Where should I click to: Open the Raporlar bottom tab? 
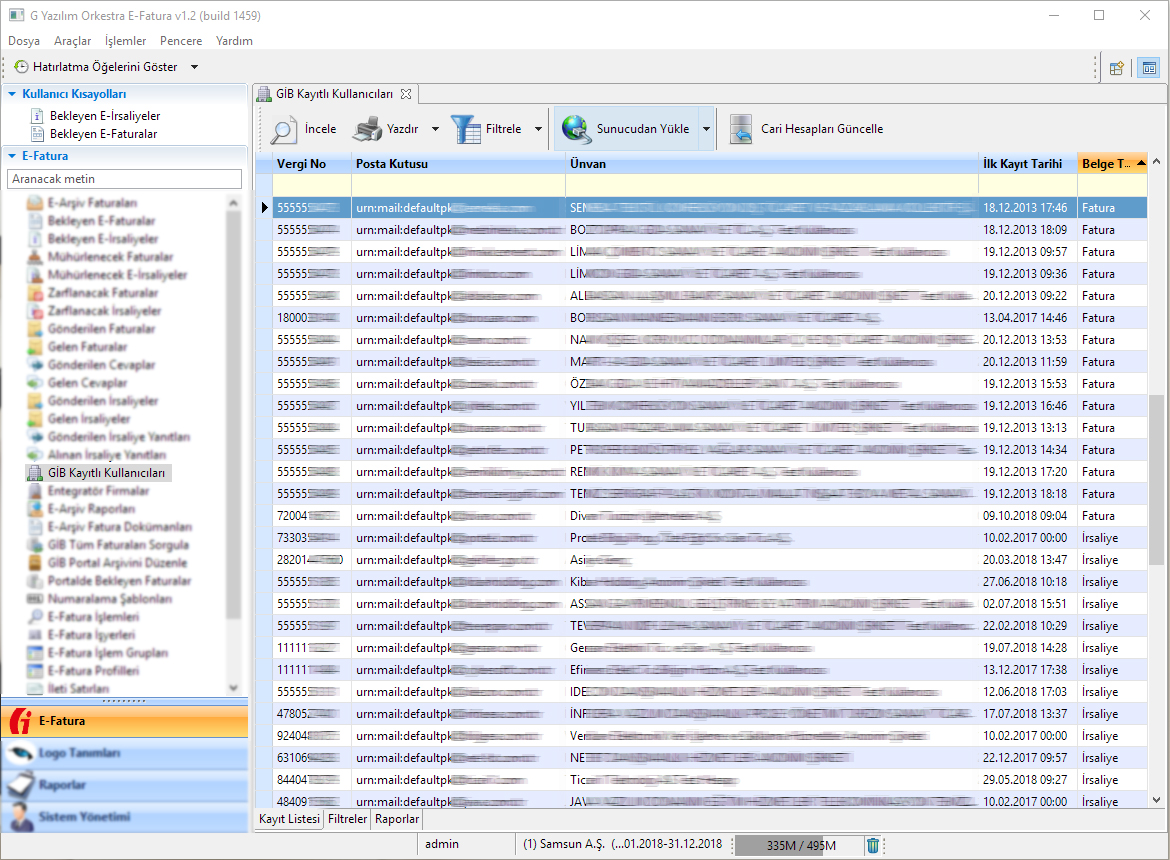tap(397, 819)
